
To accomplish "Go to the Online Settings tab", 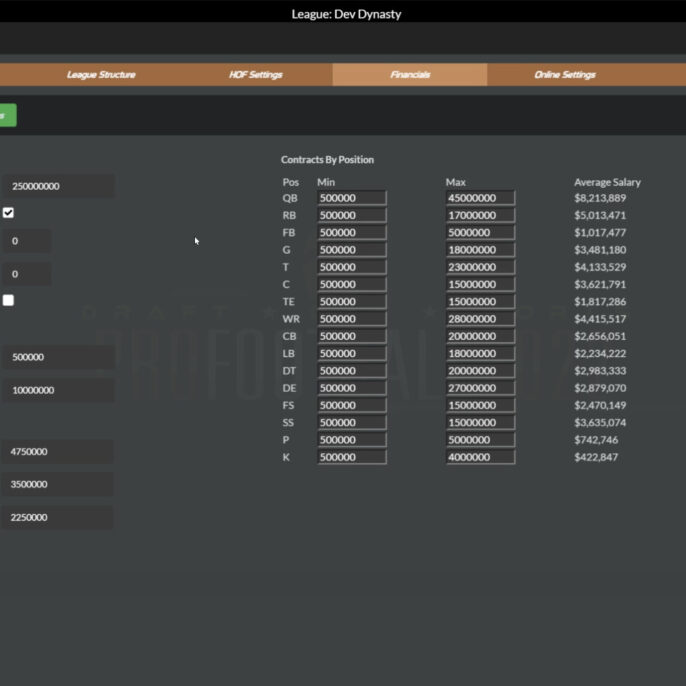I will click(x=565, y=75).
